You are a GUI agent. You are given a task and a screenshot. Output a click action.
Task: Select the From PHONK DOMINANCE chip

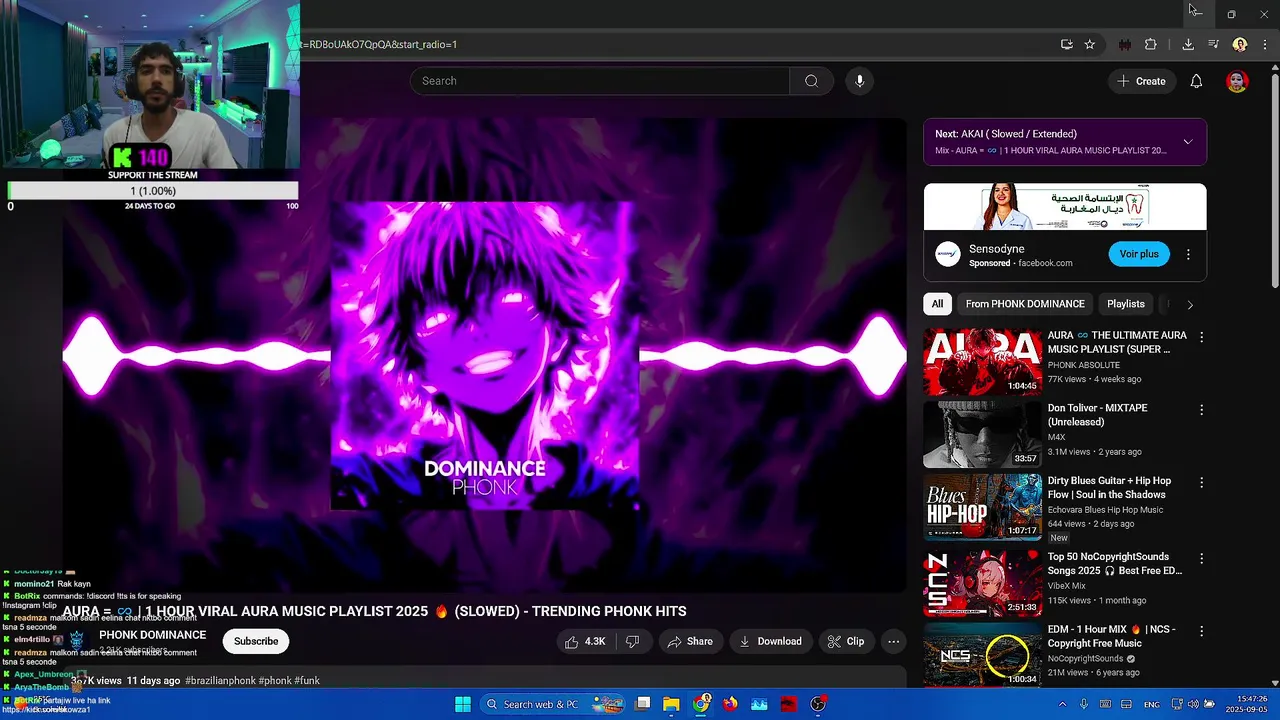[1025, 304]
